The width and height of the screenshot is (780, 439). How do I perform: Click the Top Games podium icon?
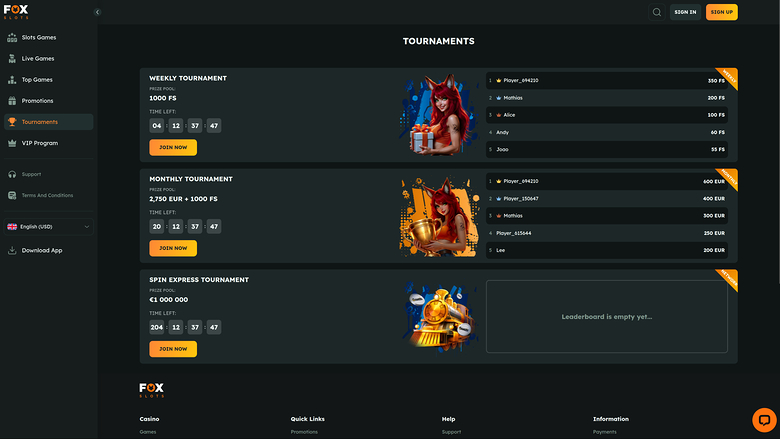(x=12, y=80)
